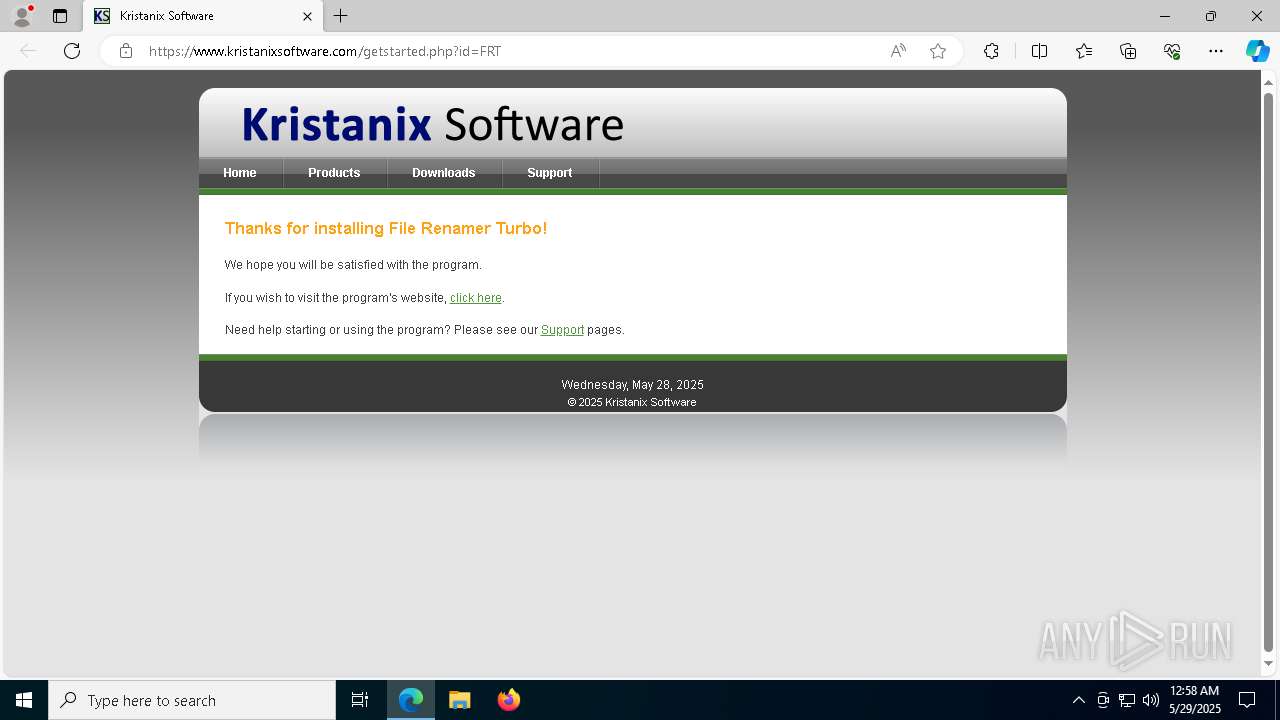Image resolution: width=1280 pixels, height=720 pixels.
Task: Open the Support navigation tab
Action: coord(550,173)
